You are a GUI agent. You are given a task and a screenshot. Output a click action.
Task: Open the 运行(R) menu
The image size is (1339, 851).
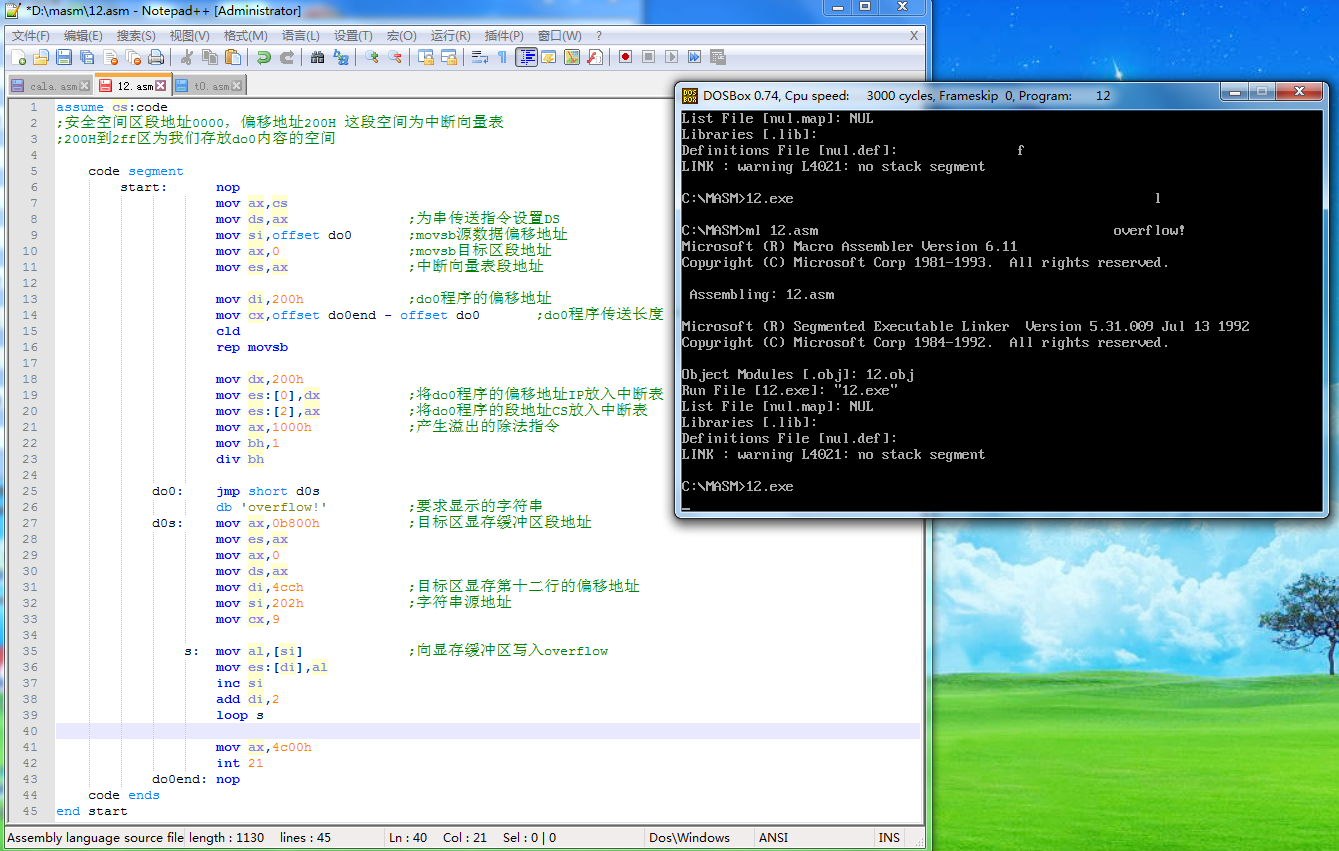click(x=451, y=35)
